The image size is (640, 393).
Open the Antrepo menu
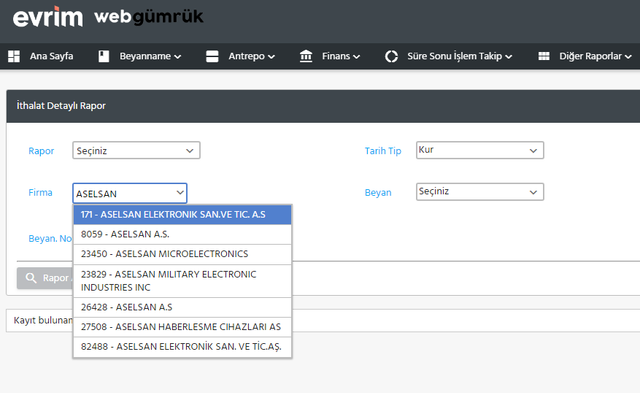tap(251, 56)
